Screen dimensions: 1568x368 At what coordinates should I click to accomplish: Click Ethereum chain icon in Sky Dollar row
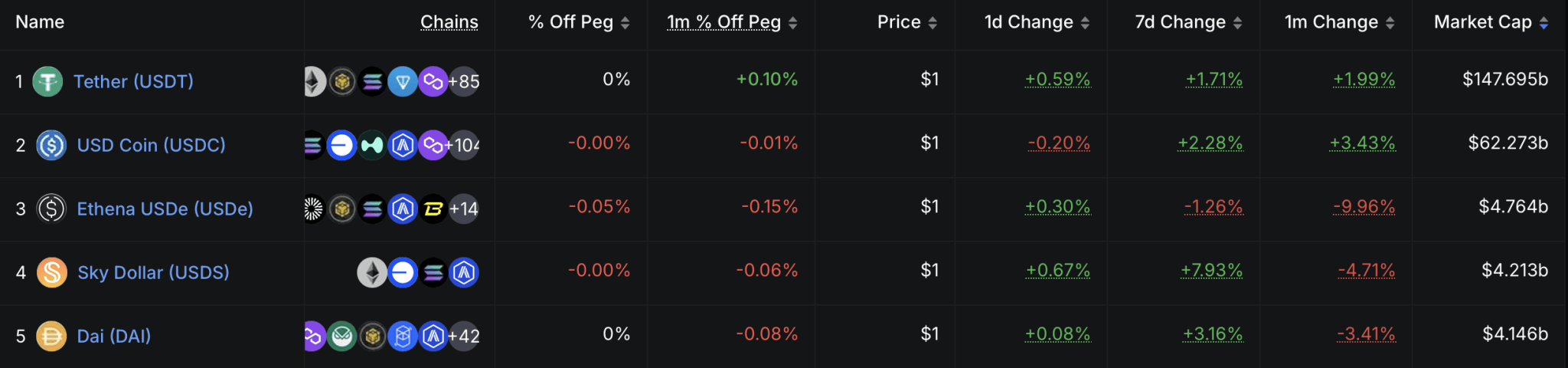coord(372,272)
